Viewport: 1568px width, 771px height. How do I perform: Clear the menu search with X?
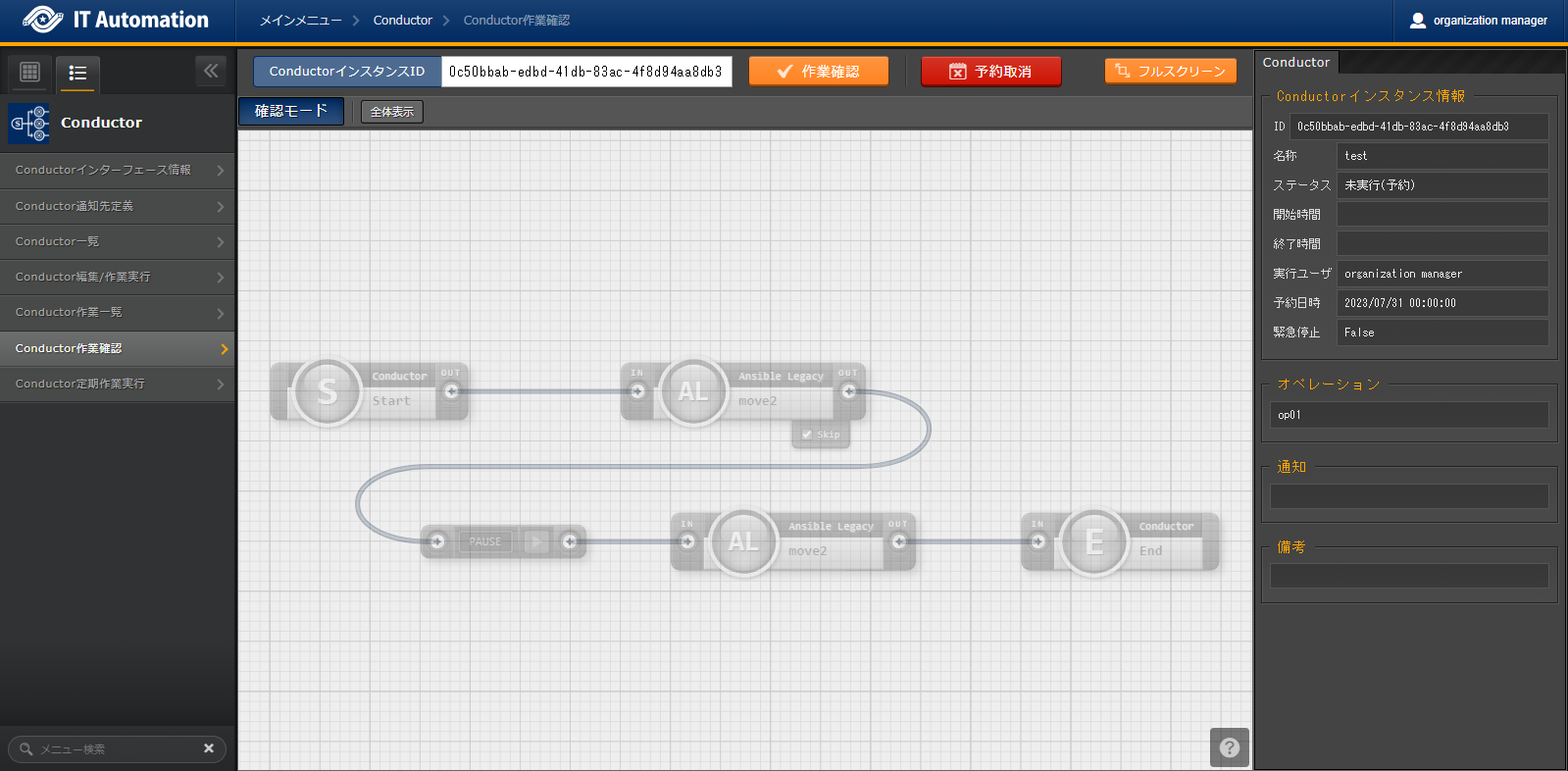tap(209, 748)
